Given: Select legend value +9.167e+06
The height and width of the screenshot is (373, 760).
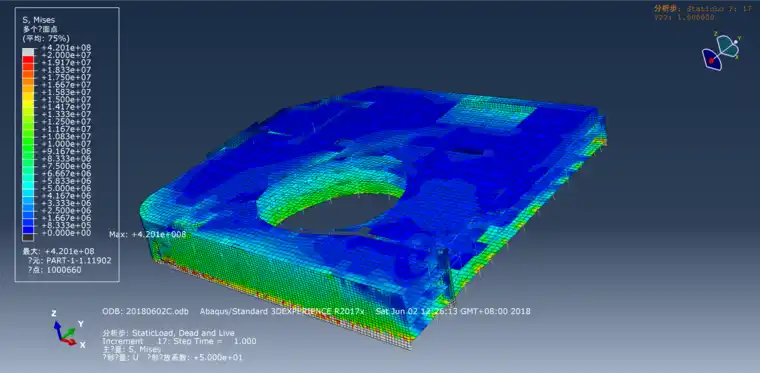Looking at the screenshot, I should click(66, 152).
